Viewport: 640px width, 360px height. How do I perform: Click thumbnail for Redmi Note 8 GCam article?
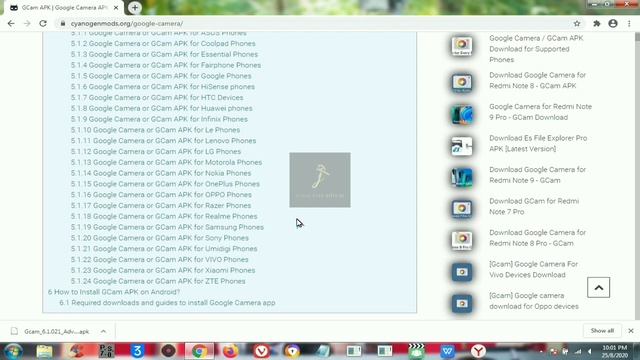click(x=462, y=83)
